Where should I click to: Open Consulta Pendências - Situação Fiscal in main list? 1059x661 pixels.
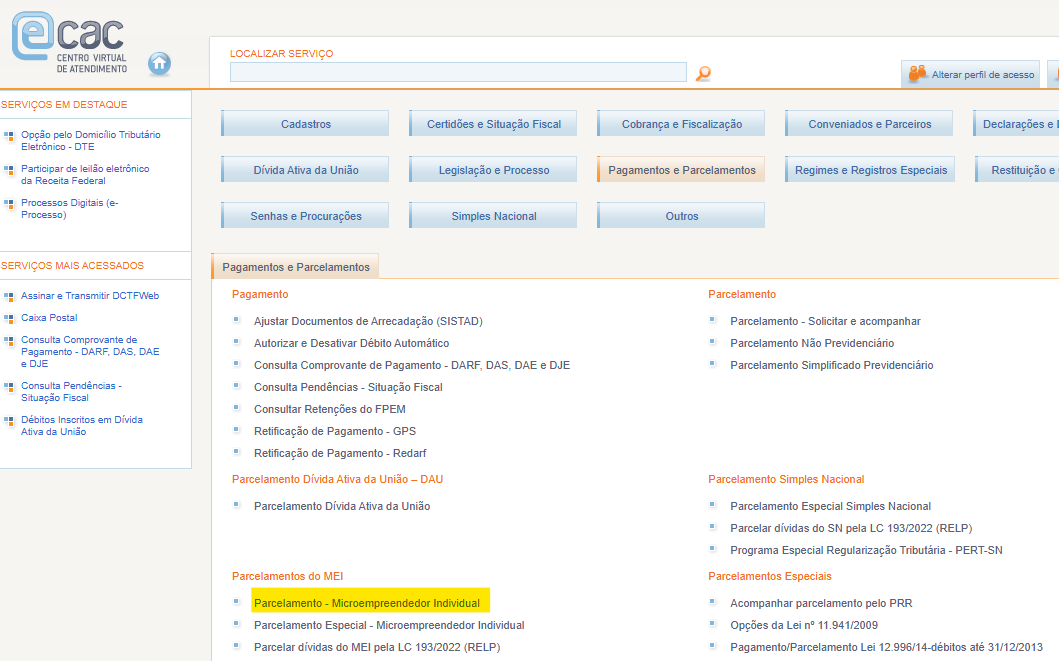[x=348, y=387]
